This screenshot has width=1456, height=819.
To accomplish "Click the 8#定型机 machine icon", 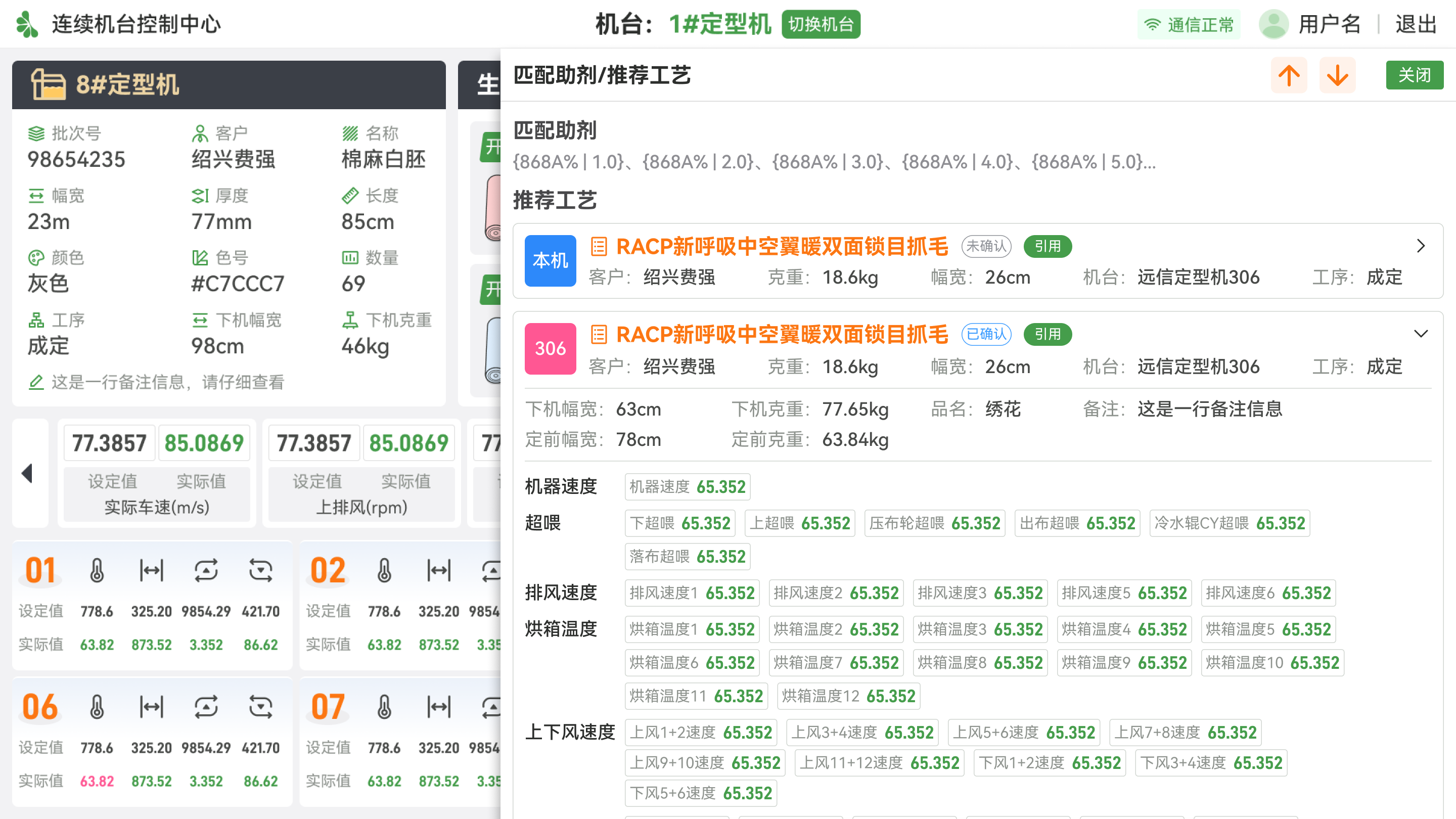I will click(x=48, y=84).
